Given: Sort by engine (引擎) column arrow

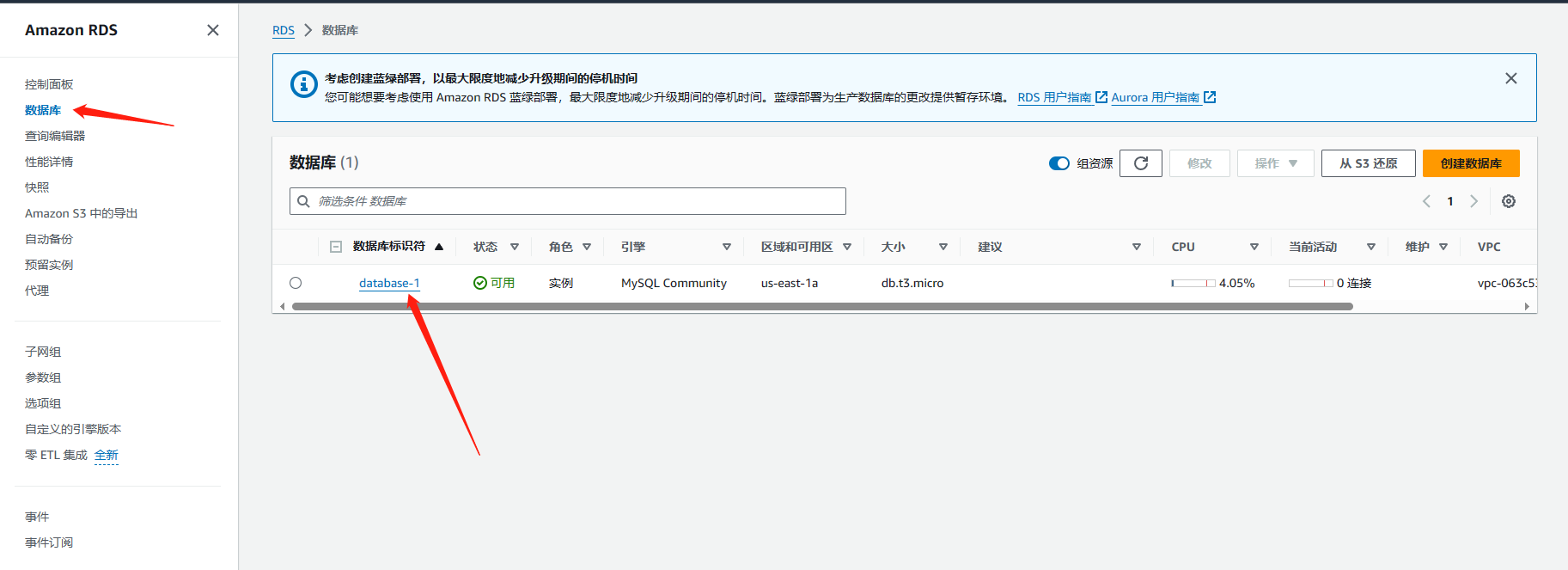Looking at the screenshot, I should (x=727, y=247).
